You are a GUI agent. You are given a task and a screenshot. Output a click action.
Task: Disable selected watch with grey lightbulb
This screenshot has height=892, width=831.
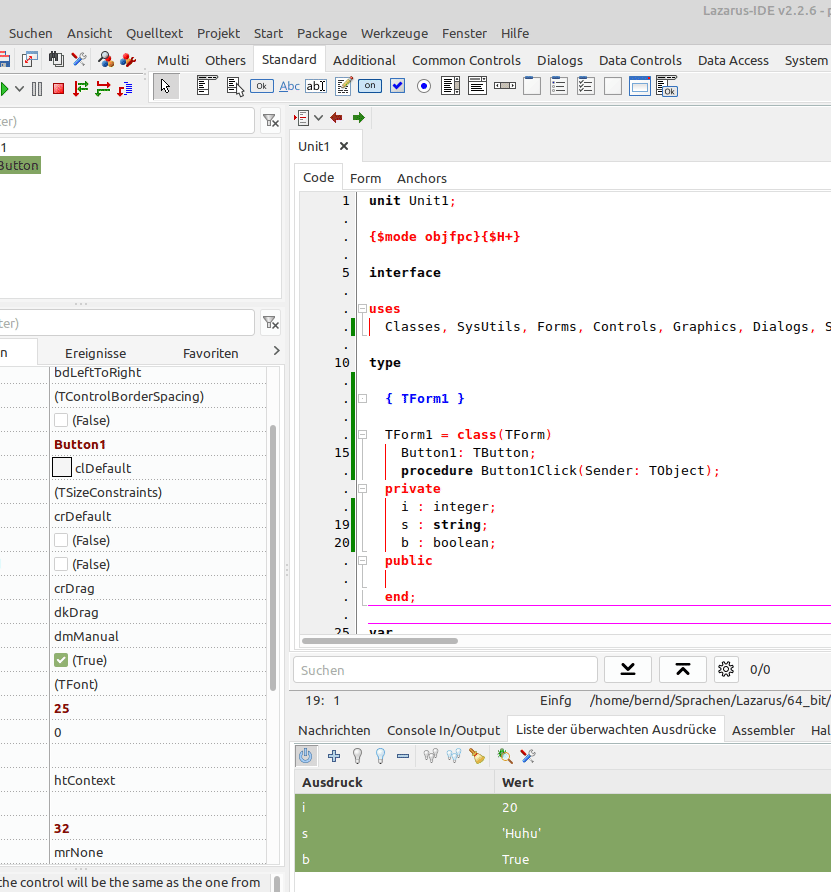(x=357, y=756)
